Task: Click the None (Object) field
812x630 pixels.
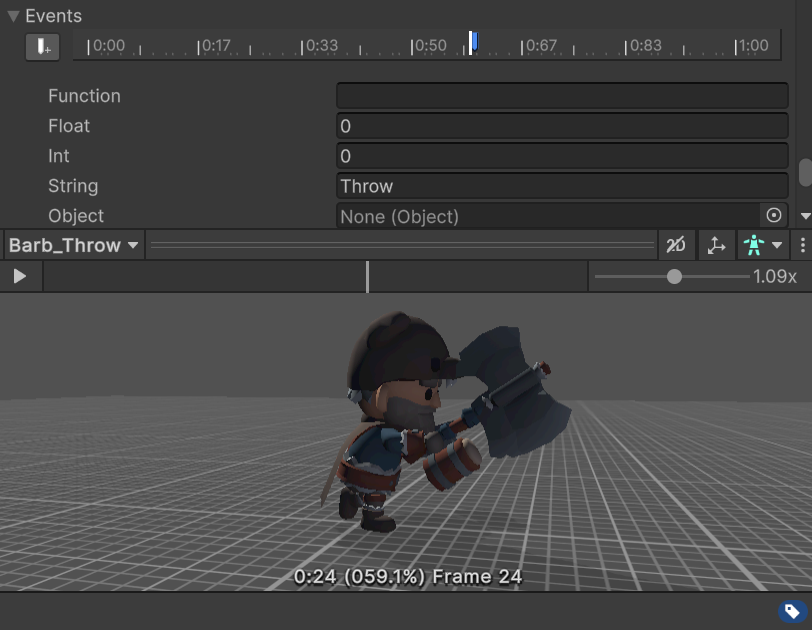Action: [x=548, y=216]
